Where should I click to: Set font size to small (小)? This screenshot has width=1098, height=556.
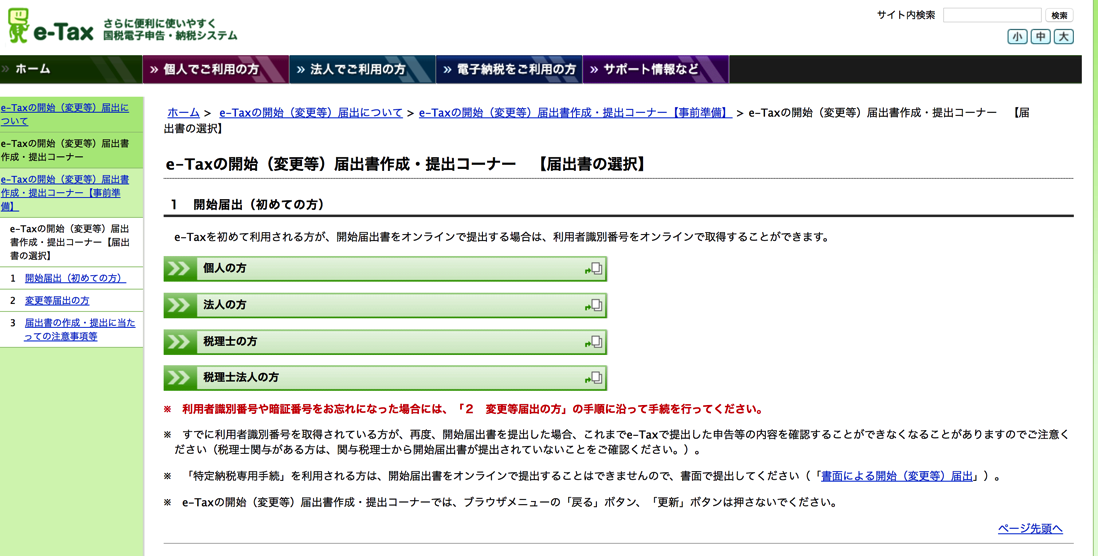(1017, 36)
